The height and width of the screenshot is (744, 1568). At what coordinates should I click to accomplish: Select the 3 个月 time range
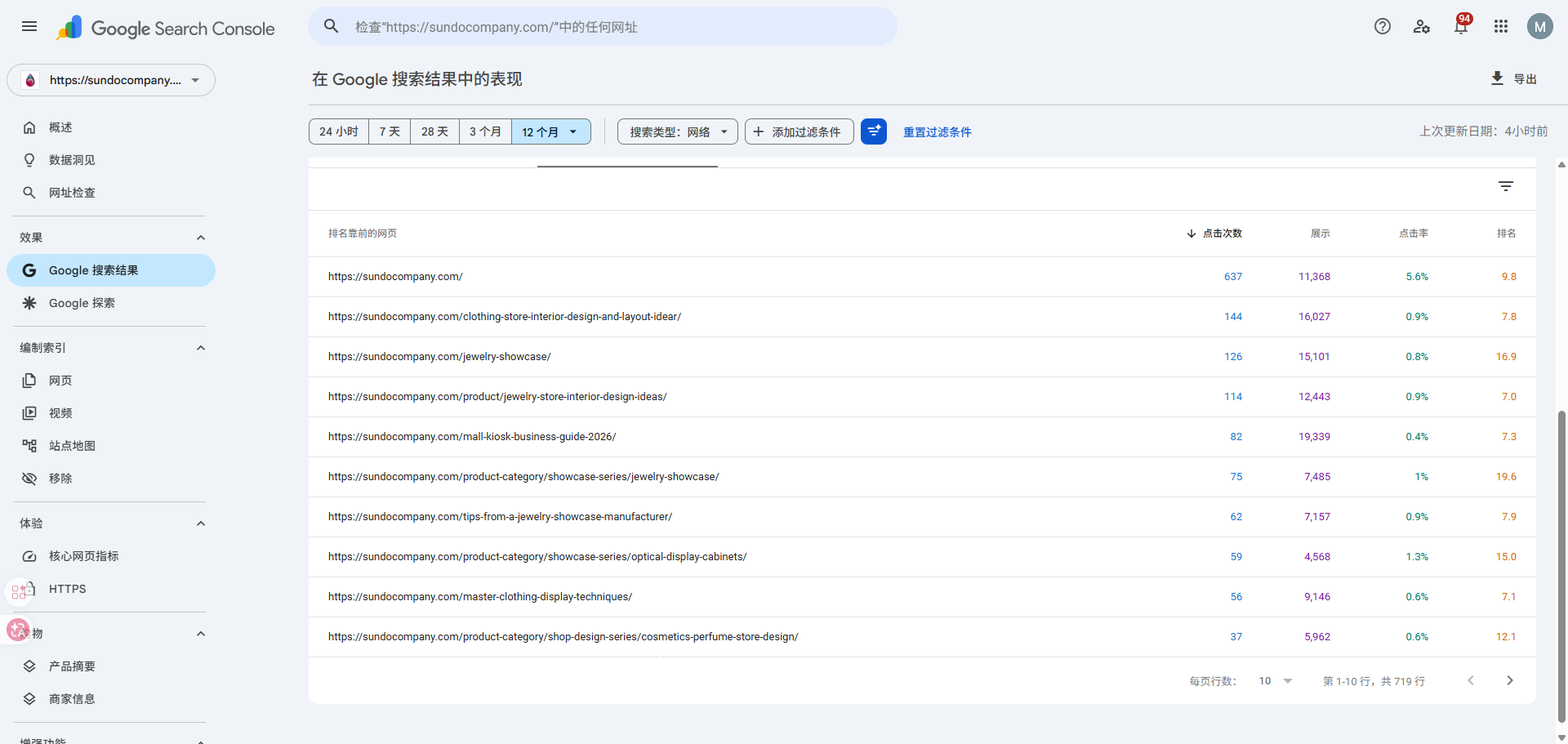485,131
